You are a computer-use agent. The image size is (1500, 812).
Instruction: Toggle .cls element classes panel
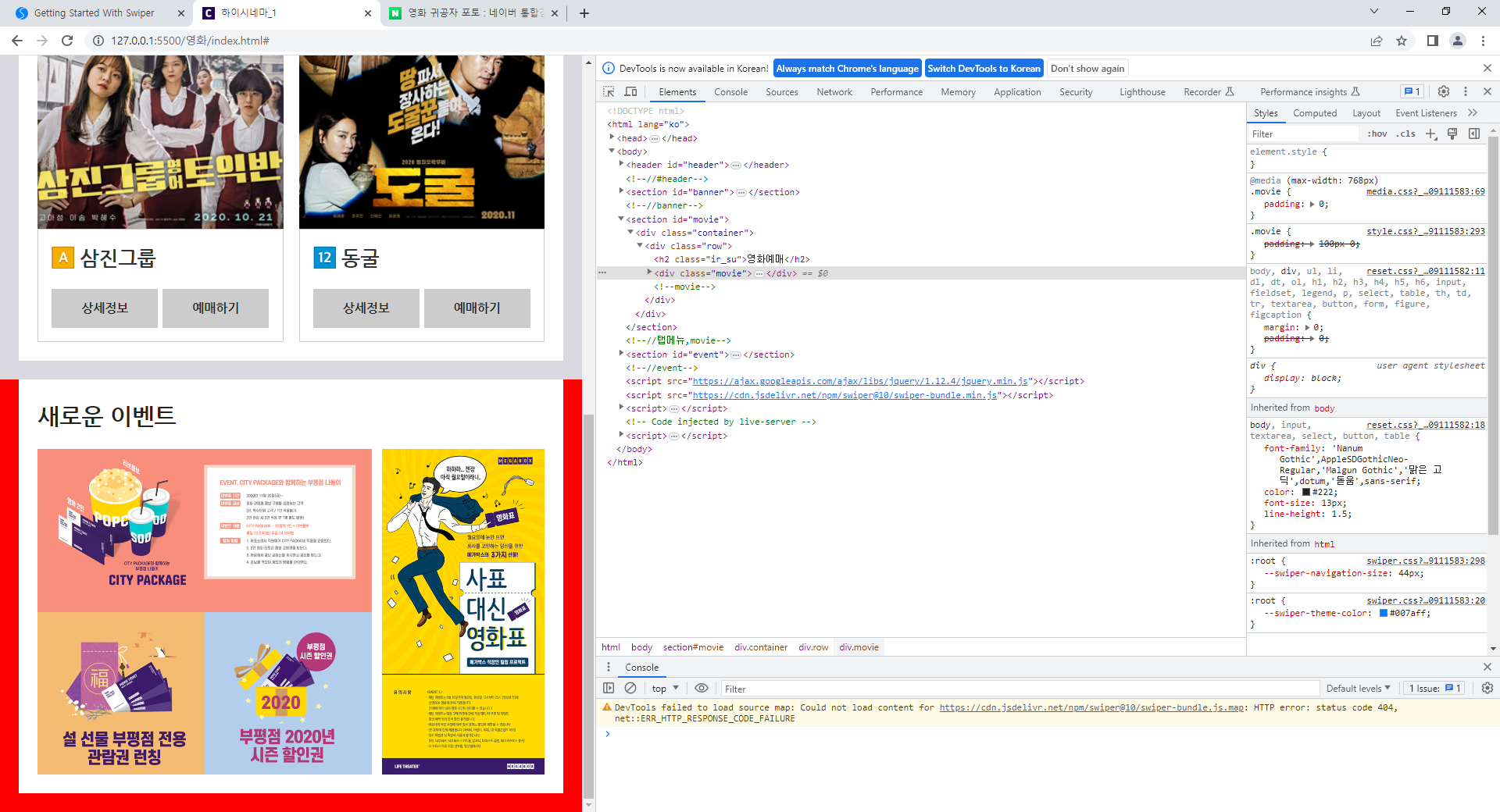point(1406,134)
